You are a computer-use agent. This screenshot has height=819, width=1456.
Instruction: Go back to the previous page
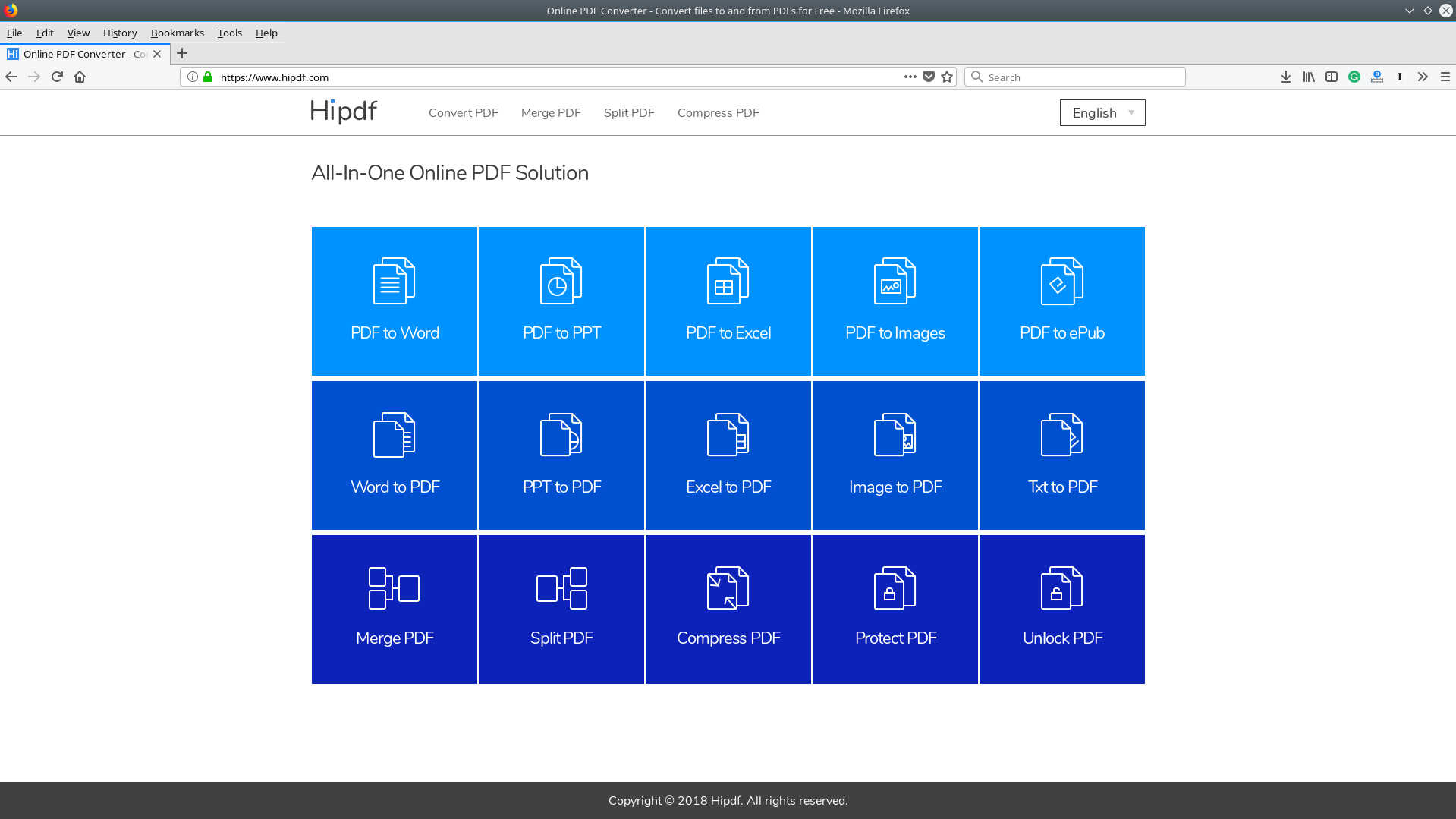(x=11, y=77)
